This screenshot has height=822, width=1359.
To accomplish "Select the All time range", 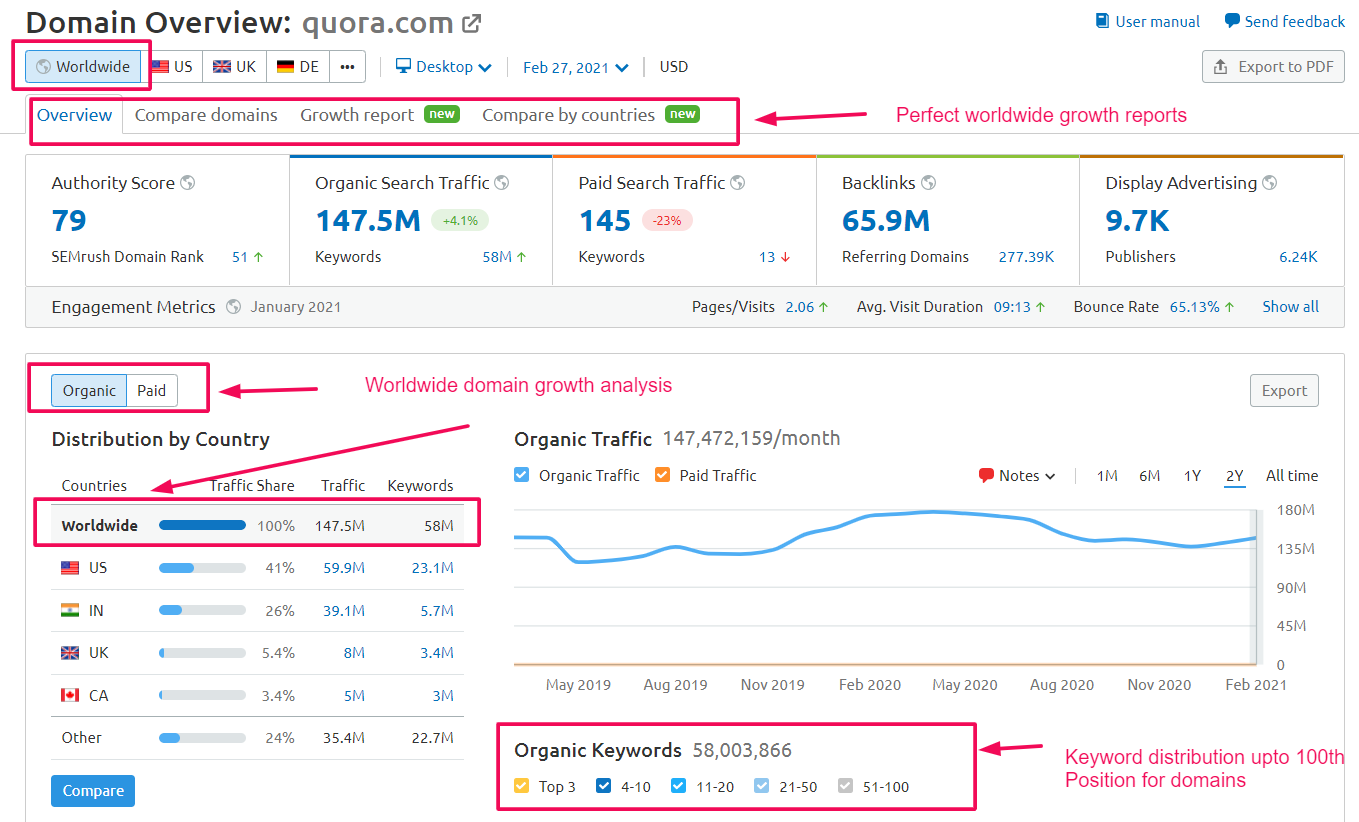I will pos(1292,476).
